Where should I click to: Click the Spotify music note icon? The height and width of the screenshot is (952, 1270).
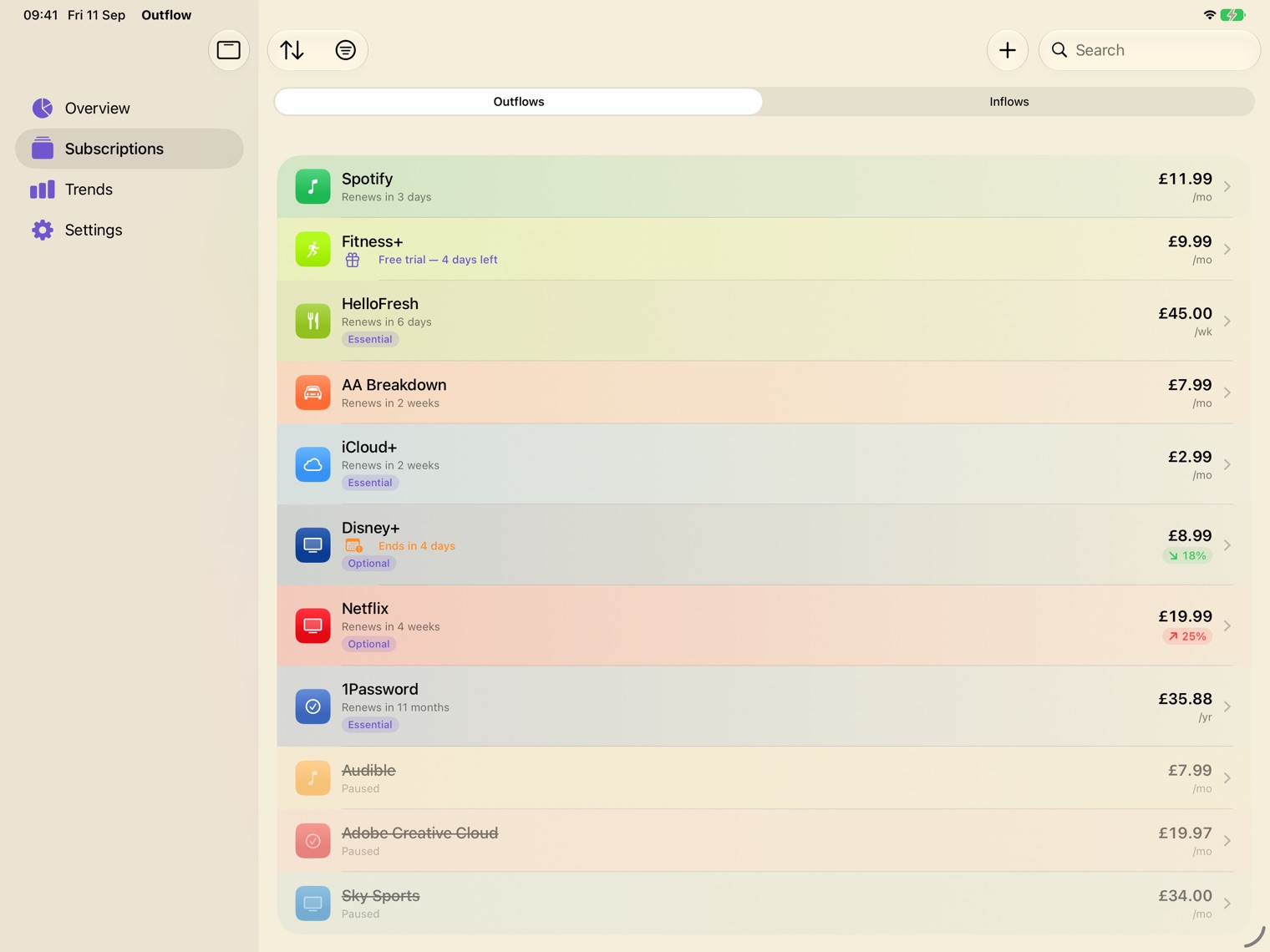[312, 186]
